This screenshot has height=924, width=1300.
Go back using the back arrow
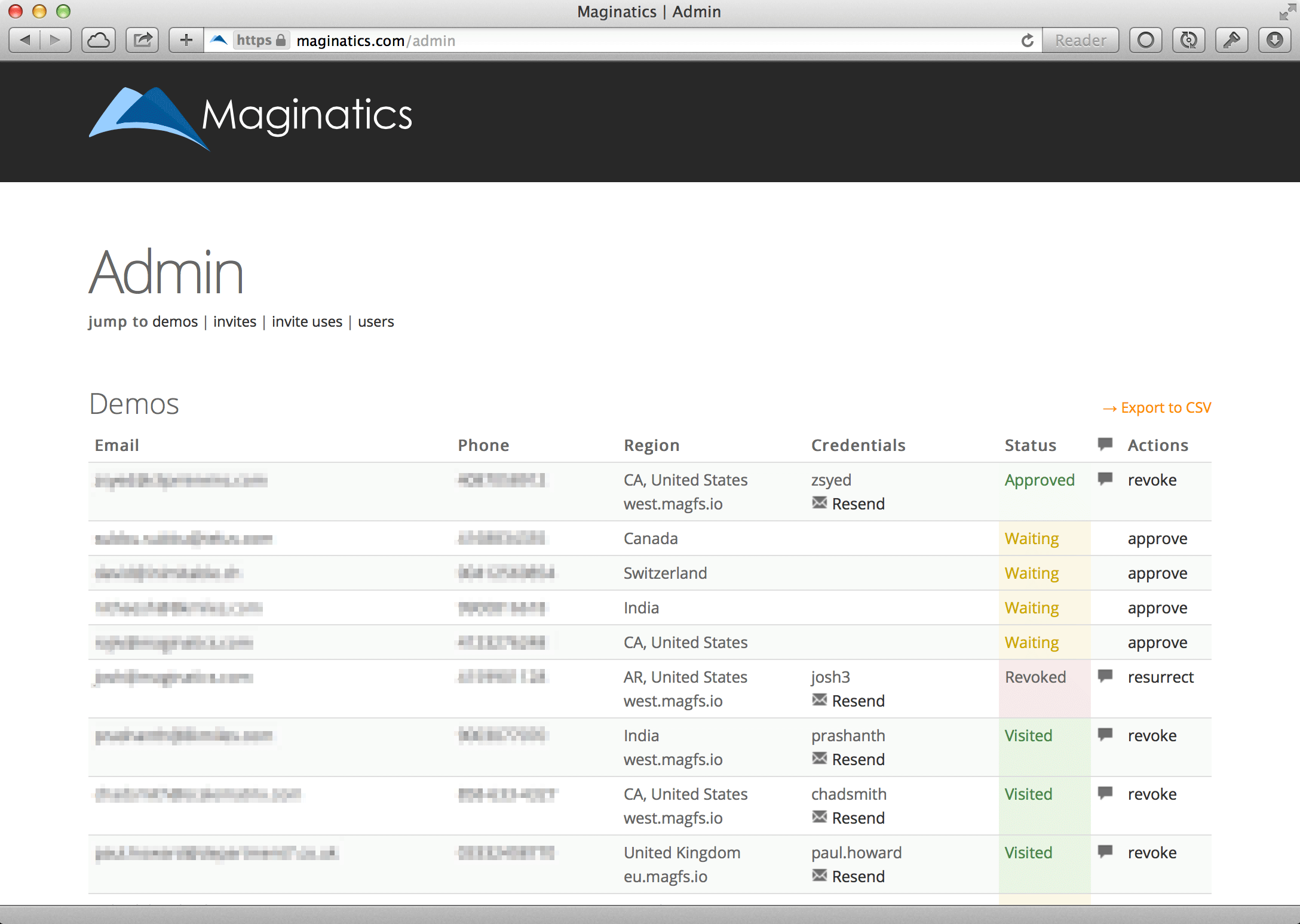coord(25,40)
